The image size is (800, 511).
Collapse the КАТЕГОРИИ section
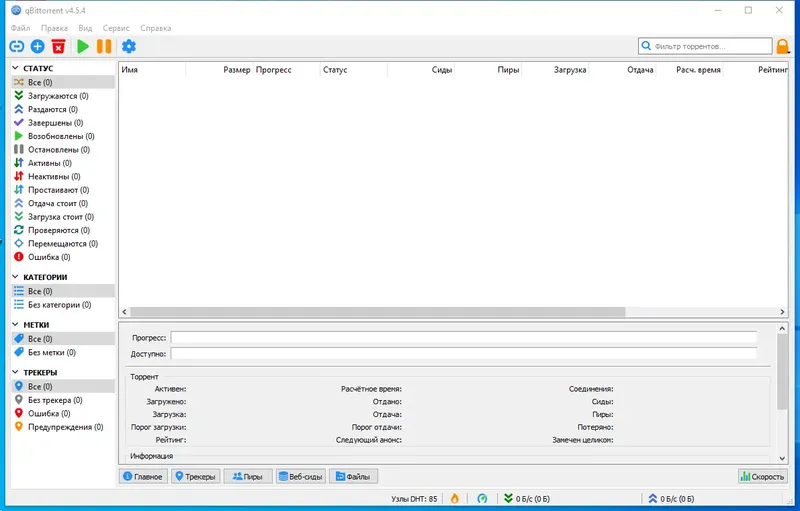(15, 277)
